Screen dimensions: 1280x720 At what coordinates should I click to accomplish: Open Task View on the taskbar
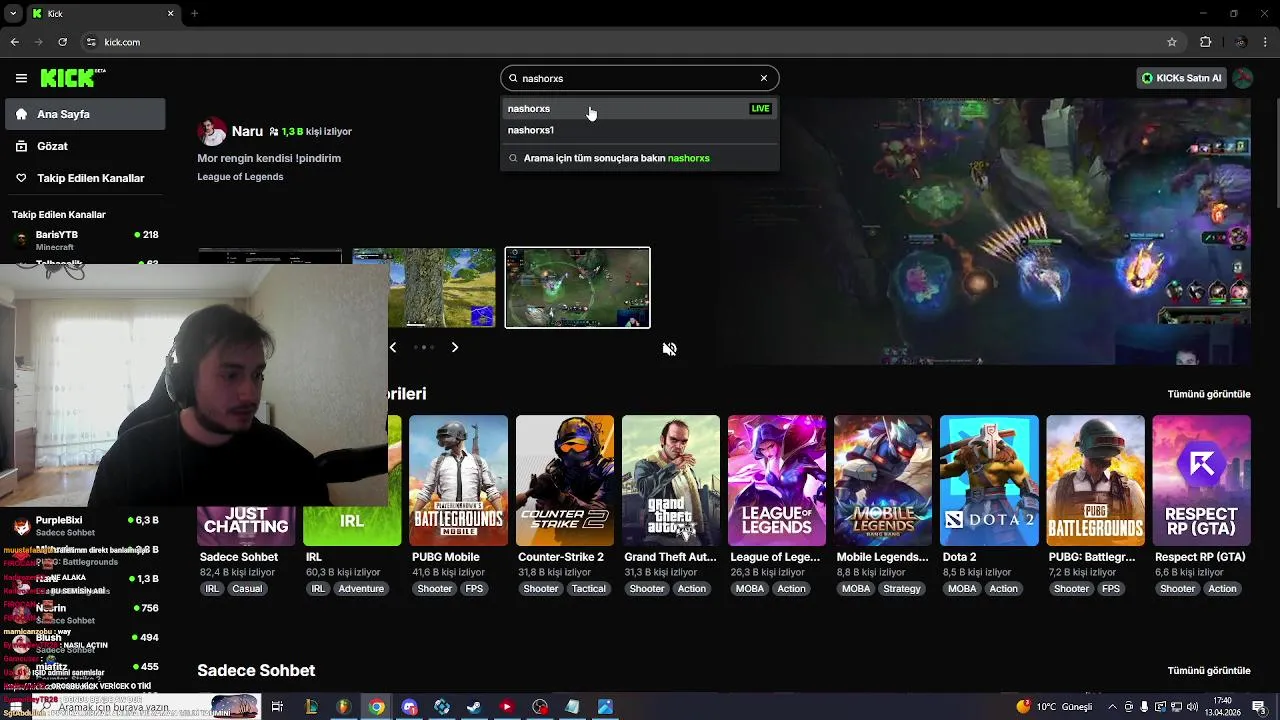click(x=277, y=707)
